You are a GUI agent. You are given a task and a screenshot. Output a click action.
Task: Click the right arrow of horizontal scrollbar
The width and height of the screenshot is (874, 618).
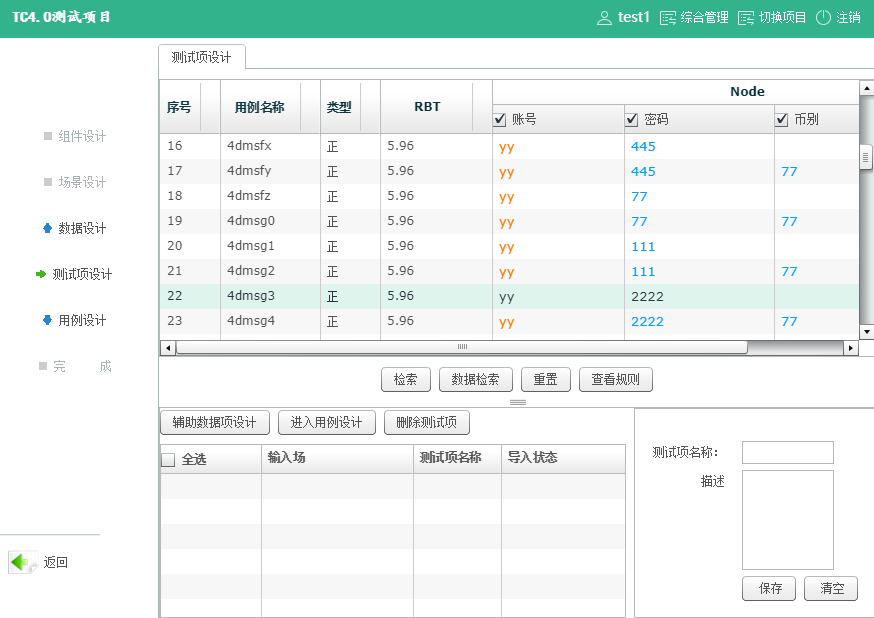point(851,348)
